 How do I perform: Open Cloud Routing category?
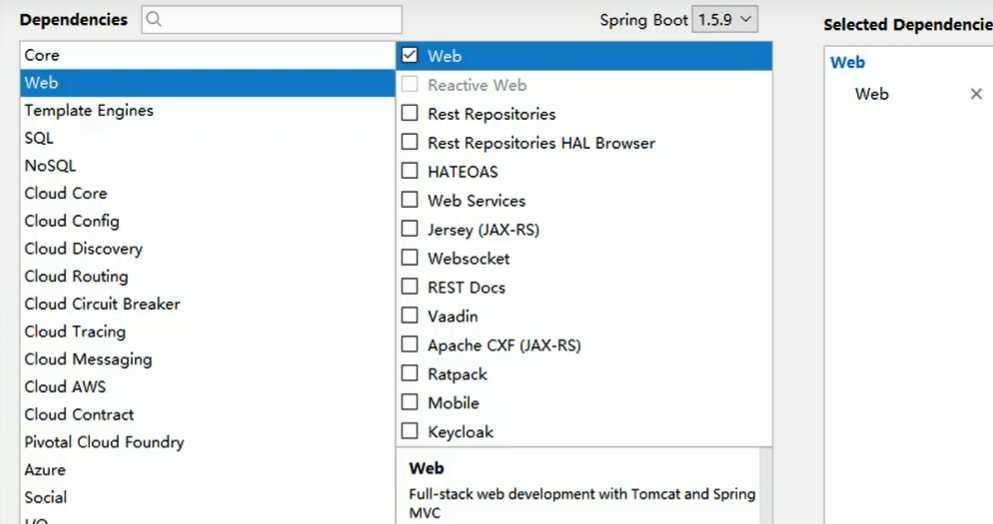pos(208,276)
